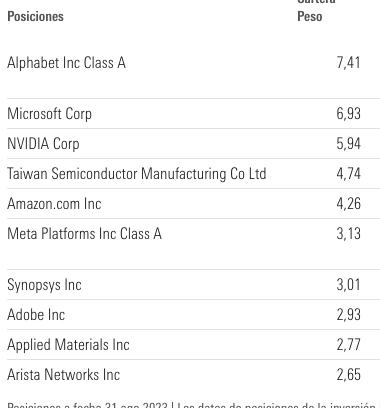Select the Adobe Inc holding
Screen dimensions: 380x408
[36, 315]
